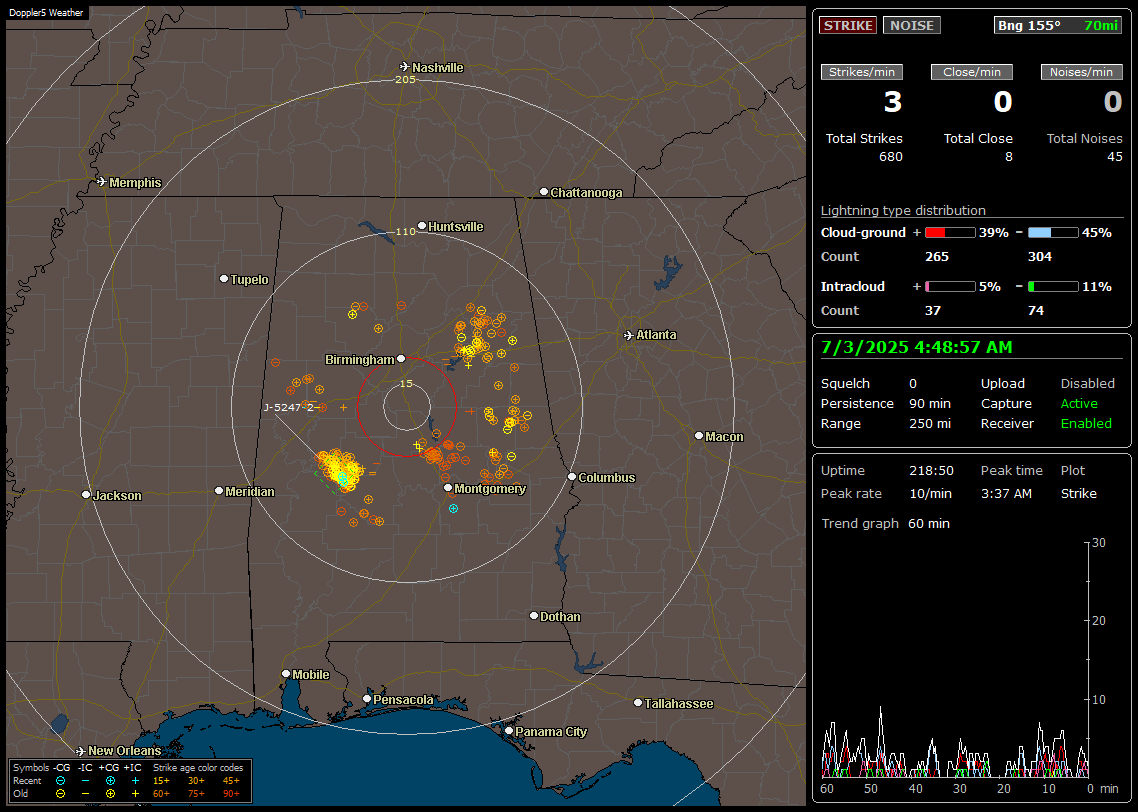
Task: Click the Tallahassee city dot marker
Action: coord(638,702)
